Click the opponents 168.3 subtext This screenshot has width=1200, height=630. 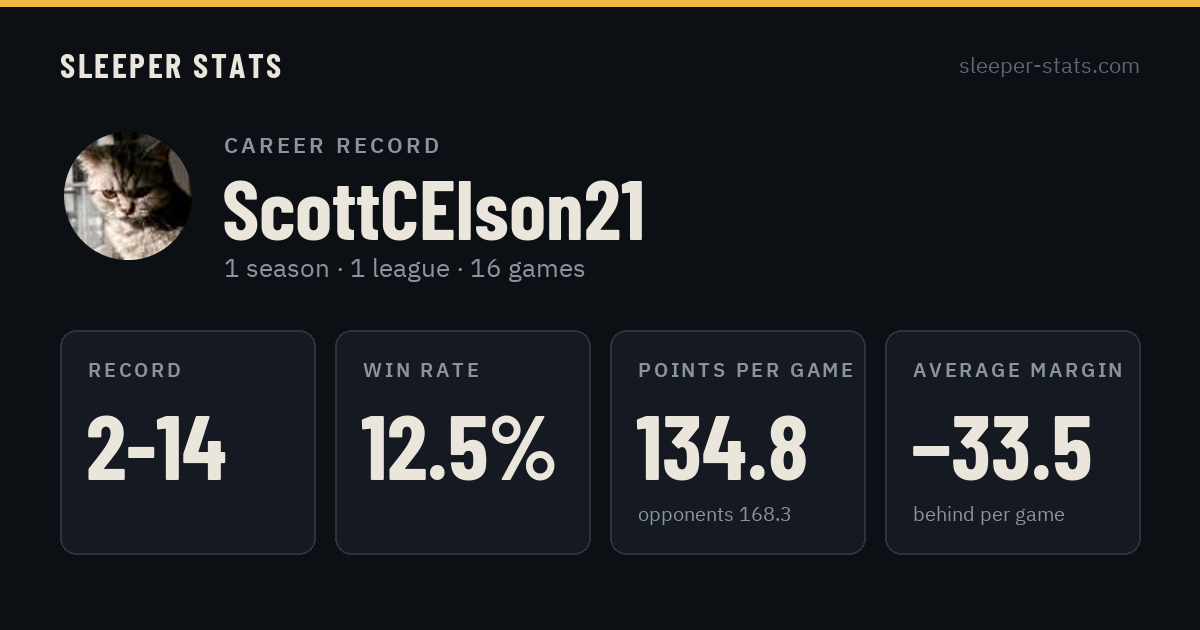tap(714, 515)
